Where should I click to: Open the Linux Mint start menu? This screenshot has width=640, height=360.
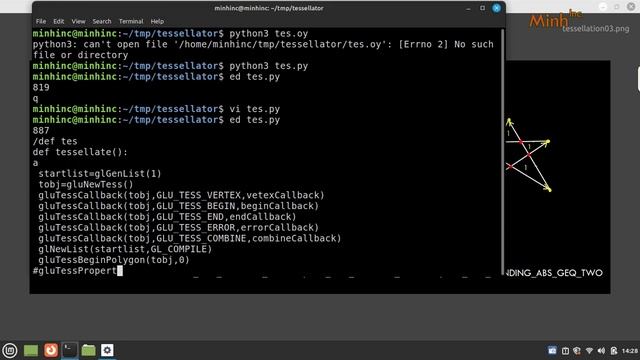10,350
